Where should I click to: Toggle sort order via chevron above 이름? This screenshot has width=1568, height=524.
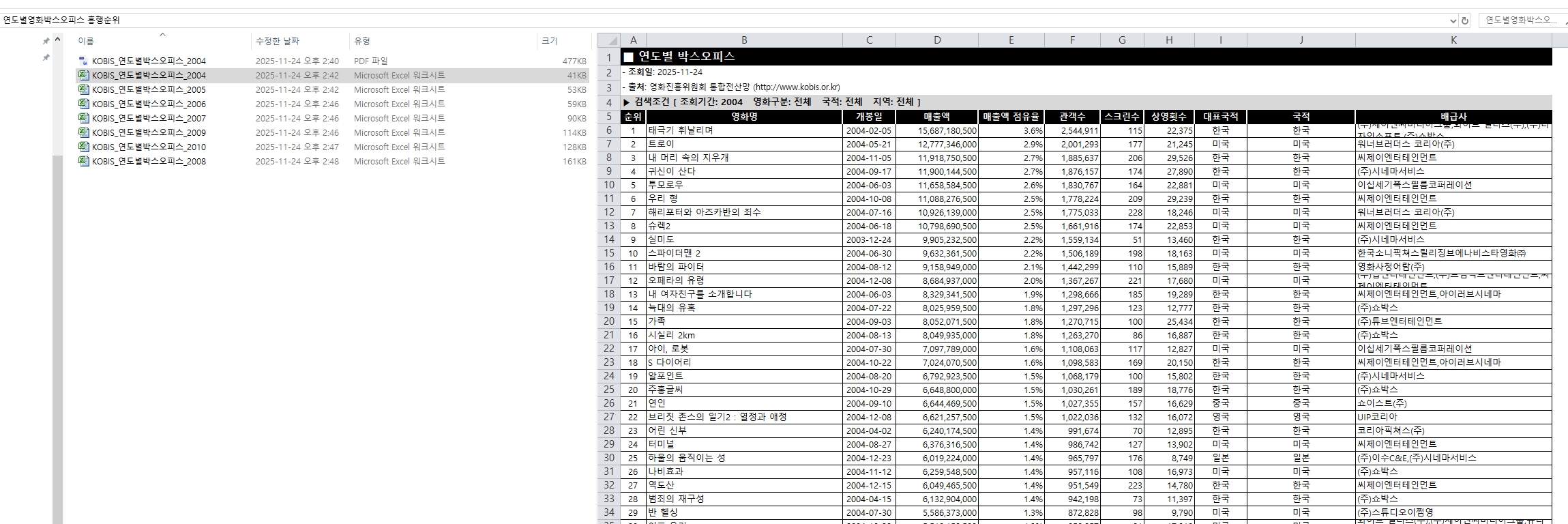click(x=162, y=33)
